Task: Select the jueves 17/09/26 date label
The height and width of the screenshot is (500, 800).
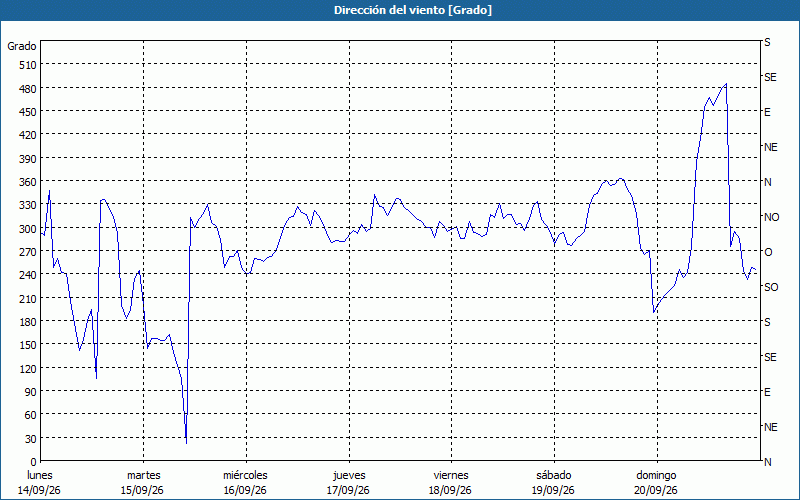Action: [x=349, y=483]
